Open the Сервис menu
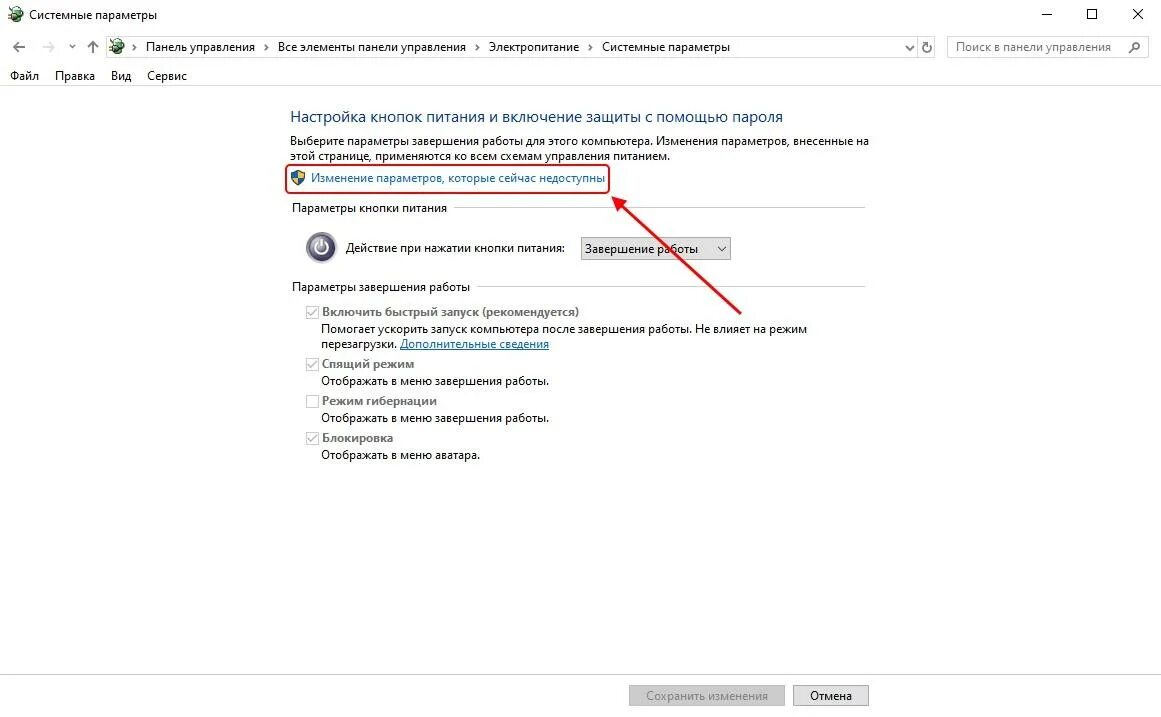 pos(167,76)
